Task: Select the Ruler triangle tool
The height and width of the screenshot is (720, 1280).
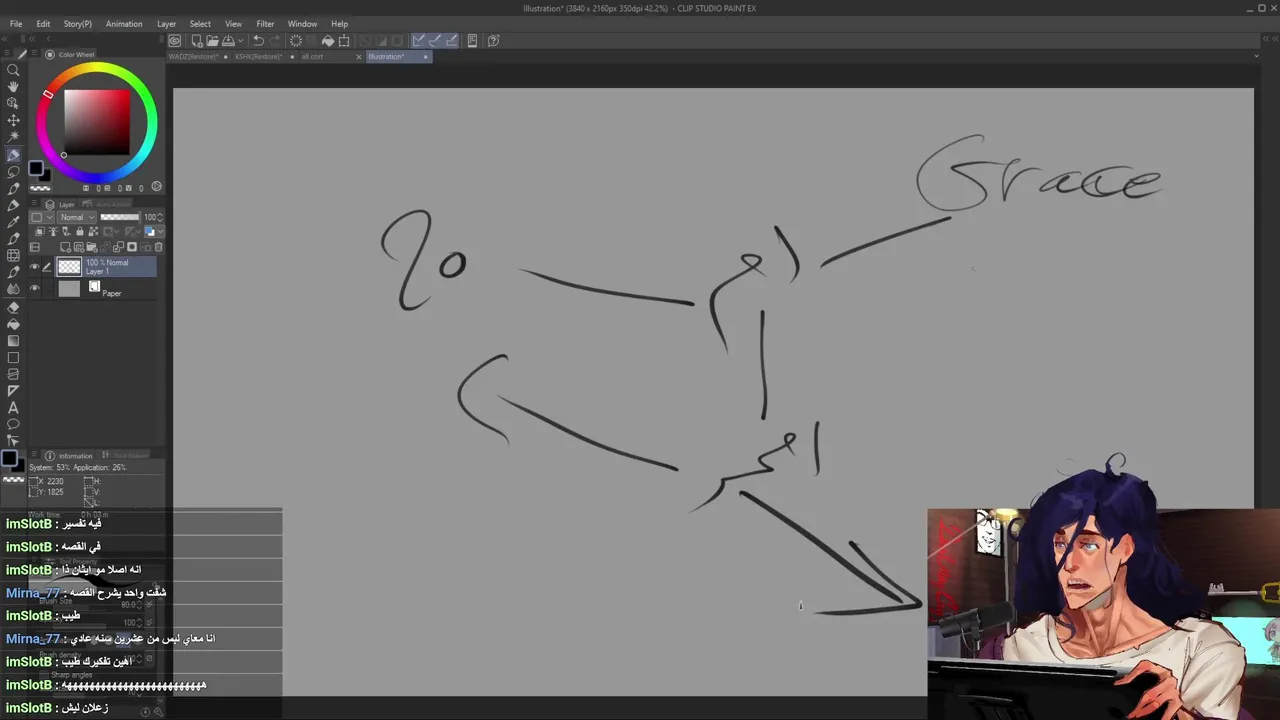Action: click(x=13, y=391)
